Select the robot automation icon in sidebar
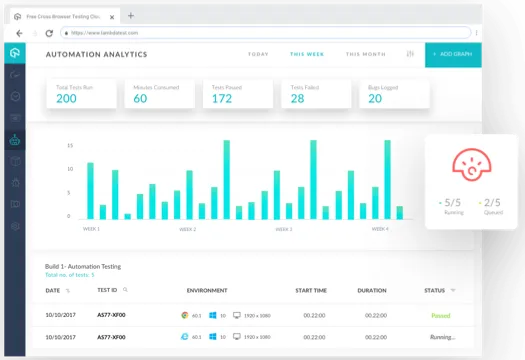 (15, 140)
